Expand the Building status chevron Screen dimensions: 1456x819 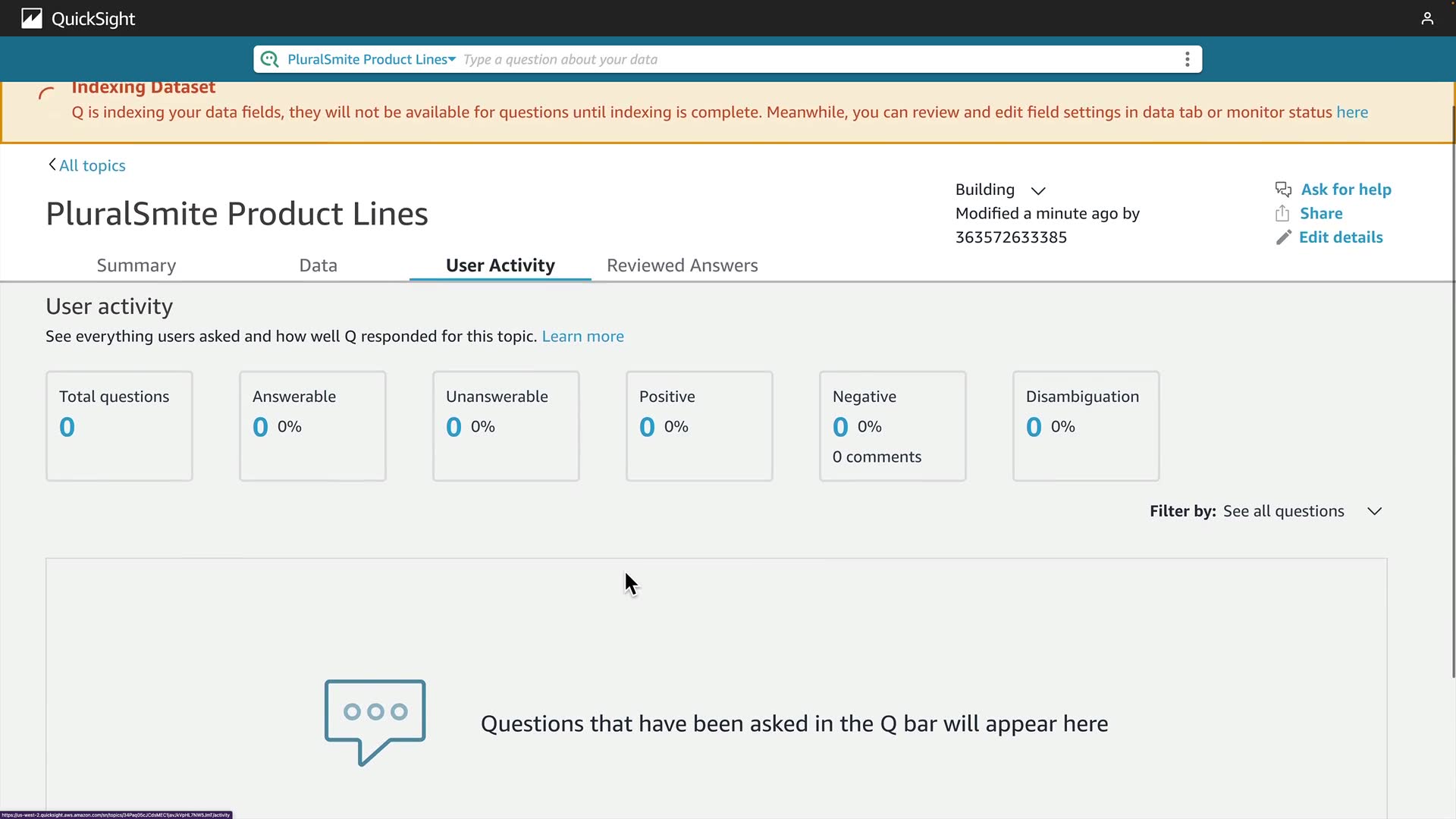tap(1038, 190)
